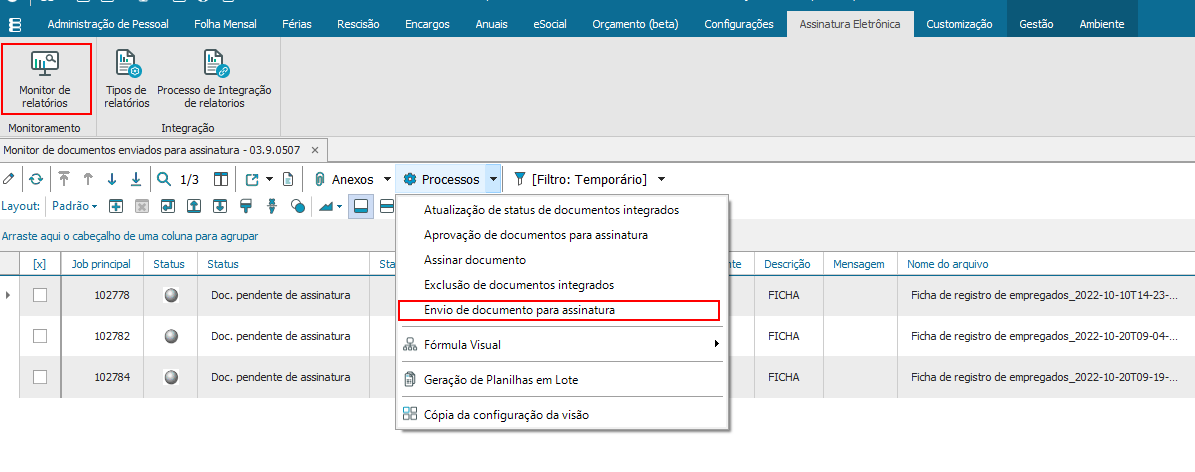Viewport: 1195px width, 472px height.
Task: Click the export arrow icon
Action: 252,179
